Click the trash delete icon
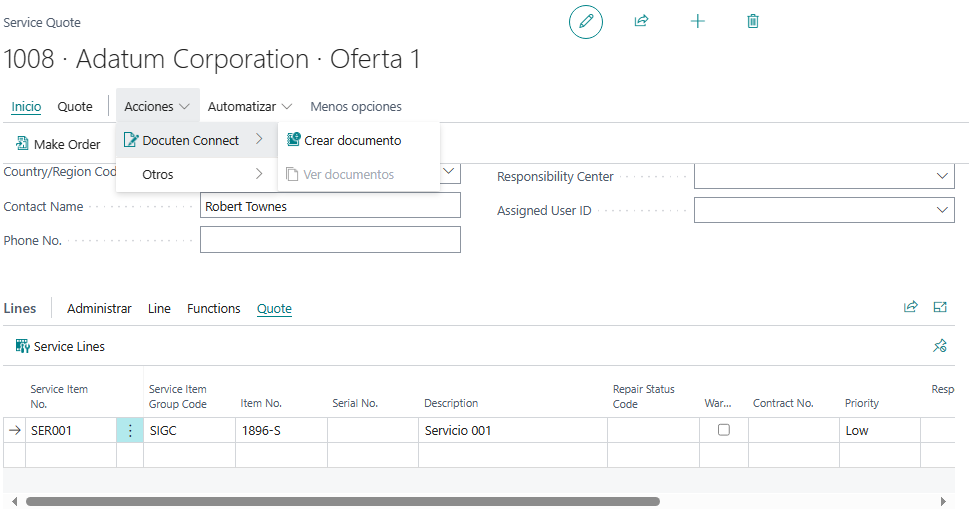The image size is (969, 520). (x=753, y=21)
